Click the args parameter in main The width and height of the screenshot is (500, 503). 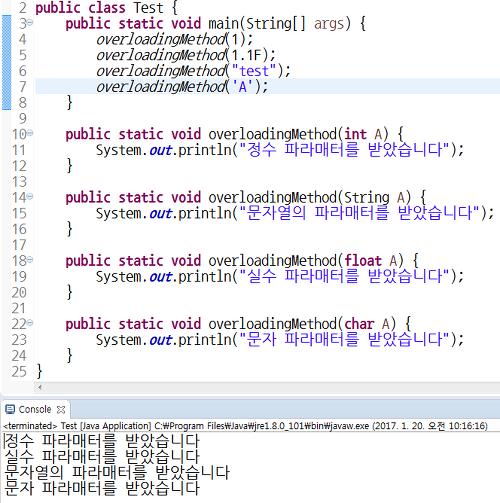[329, 24]
